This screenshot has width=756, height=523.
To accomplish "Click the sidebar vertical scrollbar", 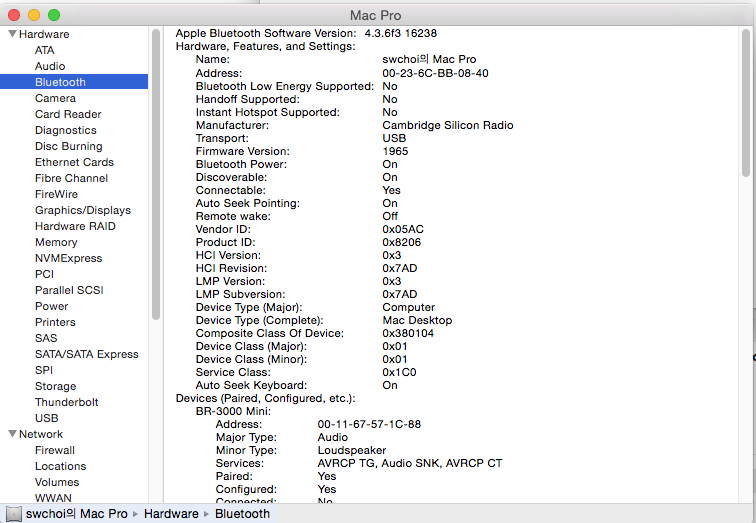I will tap(156, 174).
